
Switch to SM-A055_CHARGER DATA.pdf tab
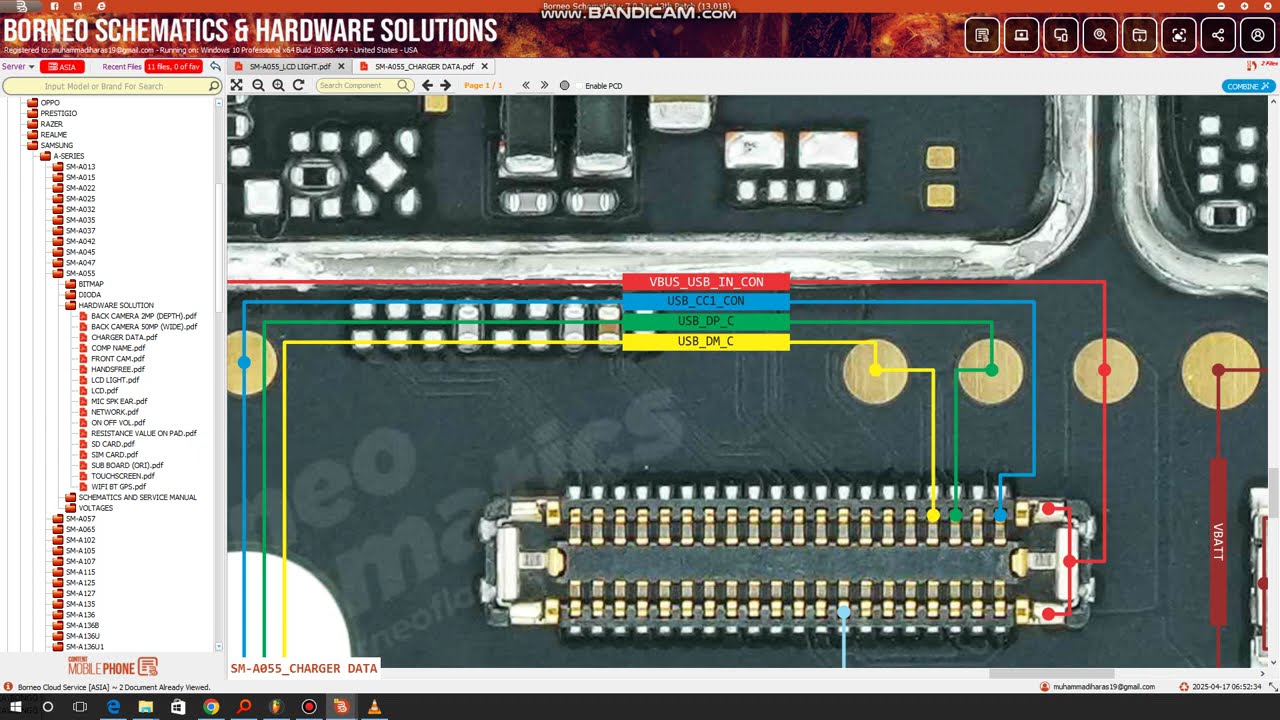(x=424, y=67)
